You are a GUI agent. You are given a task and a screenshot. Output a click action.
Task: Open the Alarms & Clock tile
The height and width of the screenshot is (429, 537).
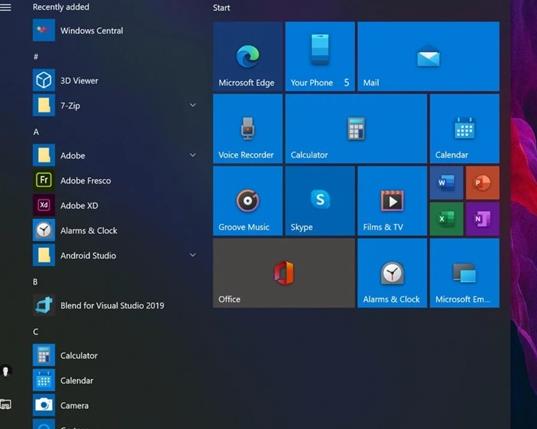392,273
